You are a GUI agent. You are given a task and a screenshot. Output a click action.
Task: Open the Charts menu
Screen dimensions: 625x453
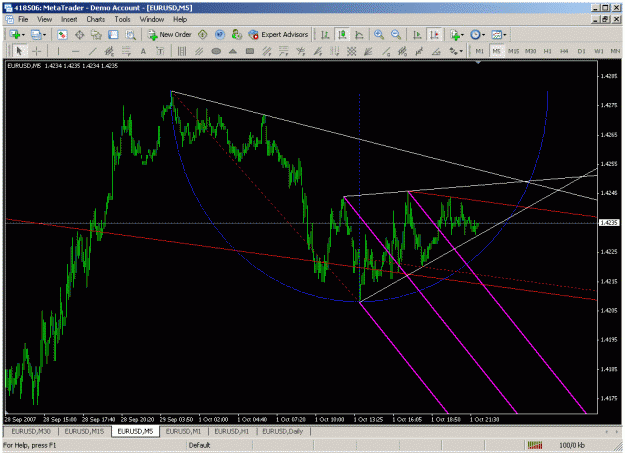tap(96, 19)
